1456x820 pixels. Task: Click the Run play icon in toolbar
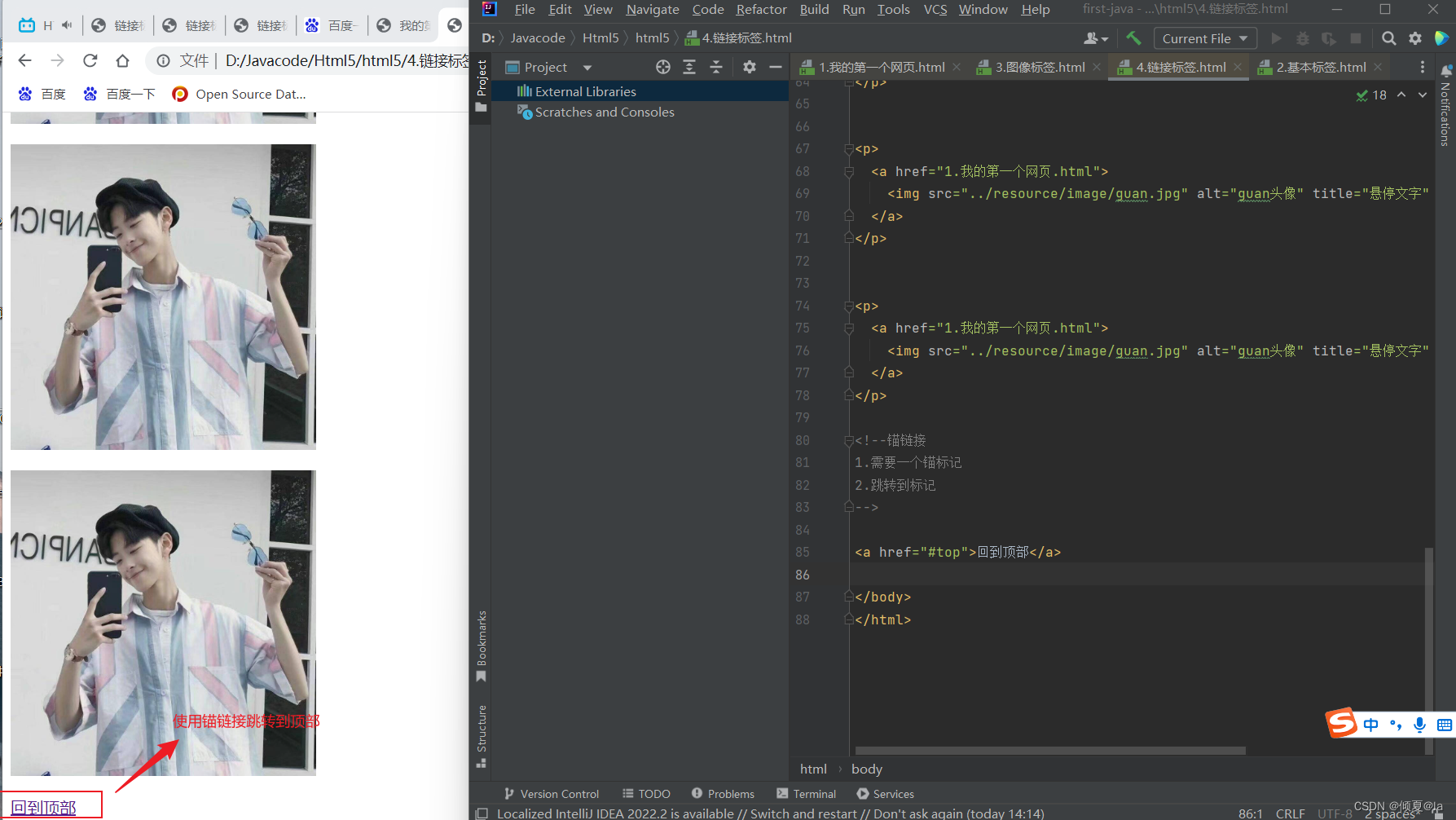coord(1276,38)
